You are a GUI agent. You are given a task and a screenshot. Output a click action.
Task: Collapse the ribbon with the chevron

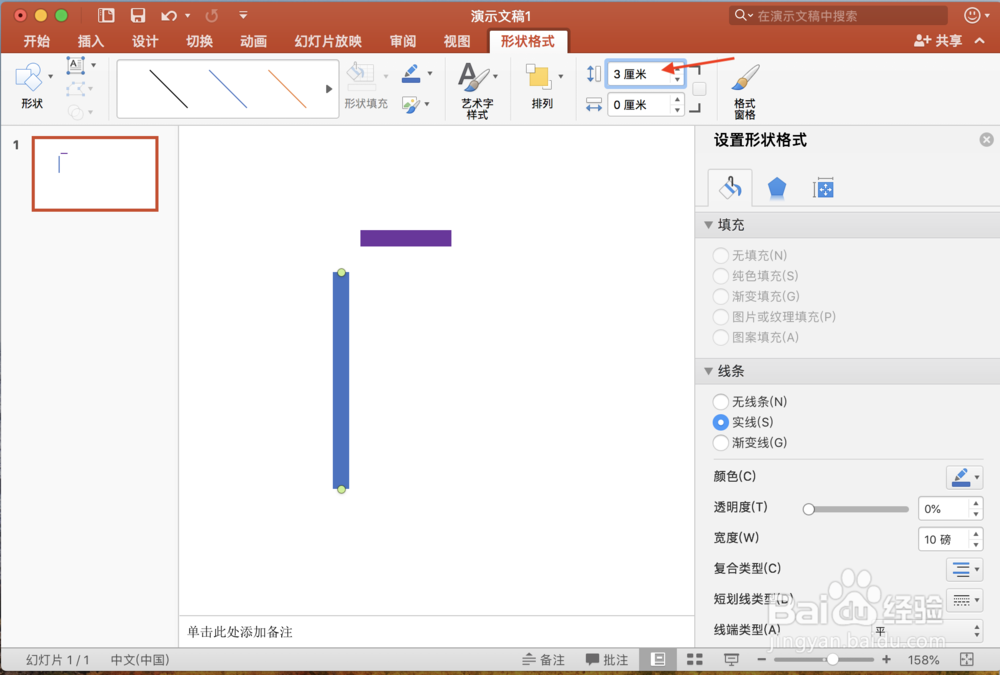pyautogui.click(x=980, y=41)
